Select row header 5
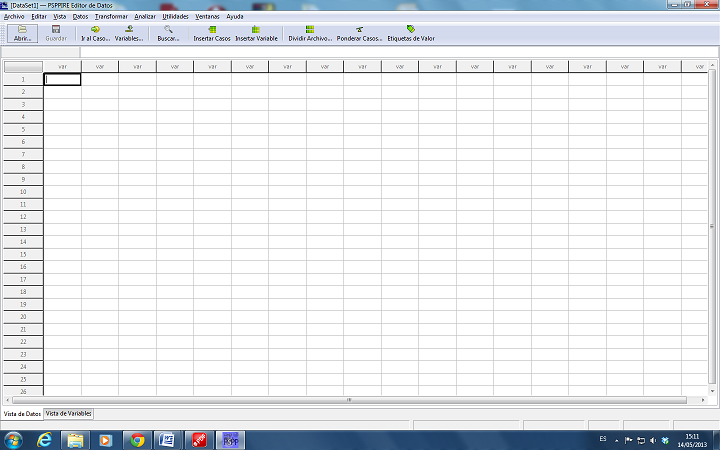Image resolution: width=720 pixels, height=450 pixels. (23, 129)
